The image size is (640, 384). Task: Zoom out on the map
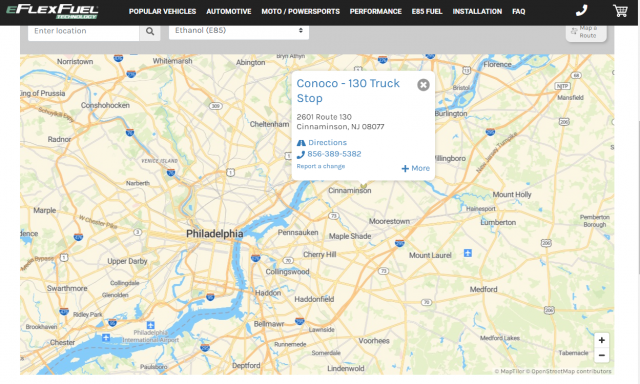coord(602,355)
